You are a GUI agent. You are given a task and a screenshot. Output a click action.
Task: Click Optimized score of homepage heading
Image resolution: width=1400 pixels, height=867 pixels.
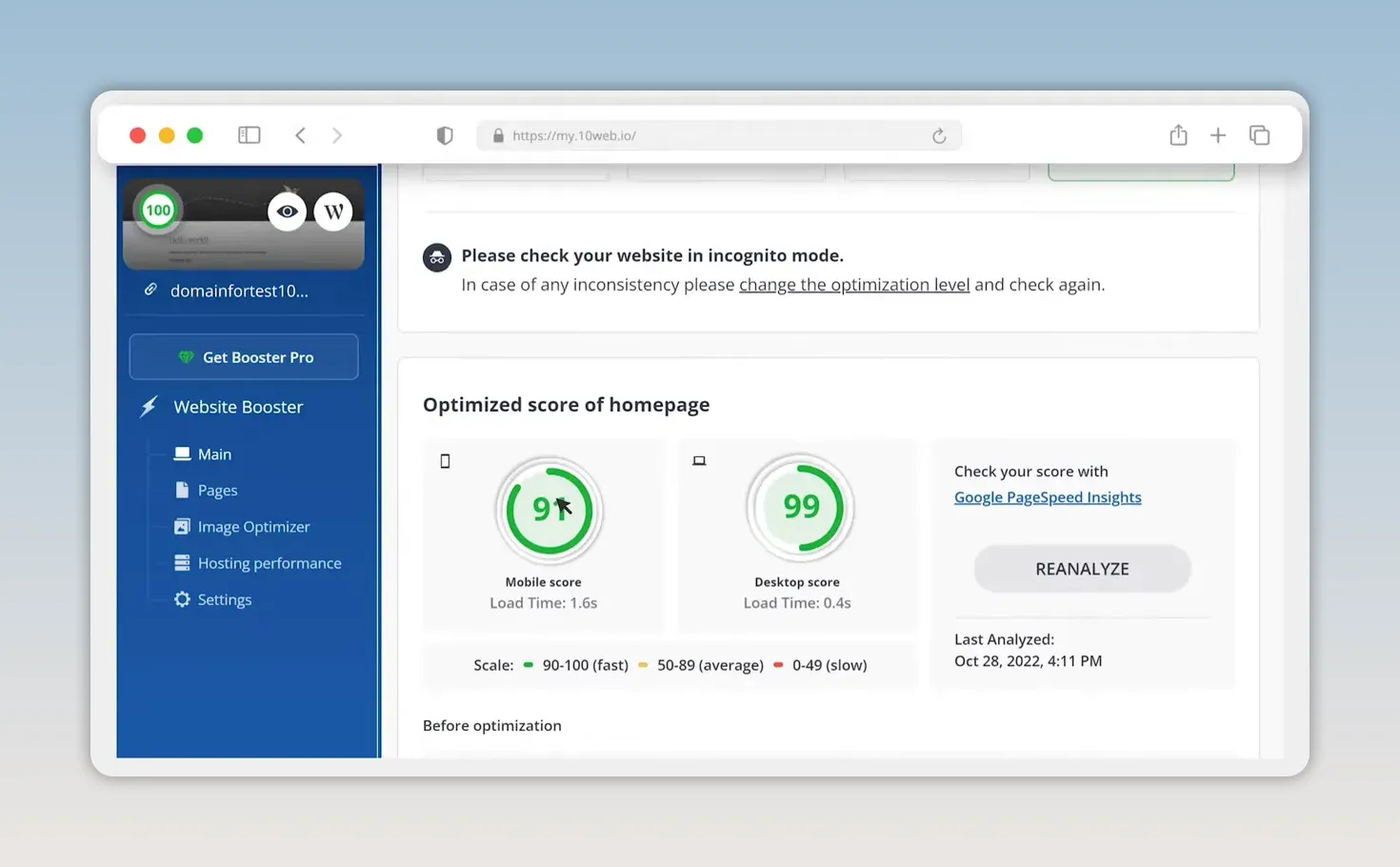point(566,405)
